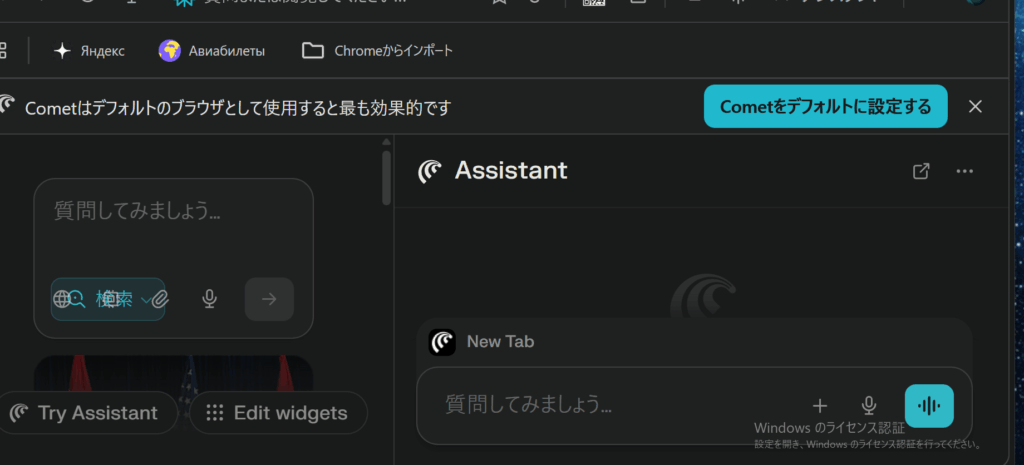Click the microphone icon in the left search box
This screenshot has height=465, width=1024.
pyautogui.click(x=209, y=298)
